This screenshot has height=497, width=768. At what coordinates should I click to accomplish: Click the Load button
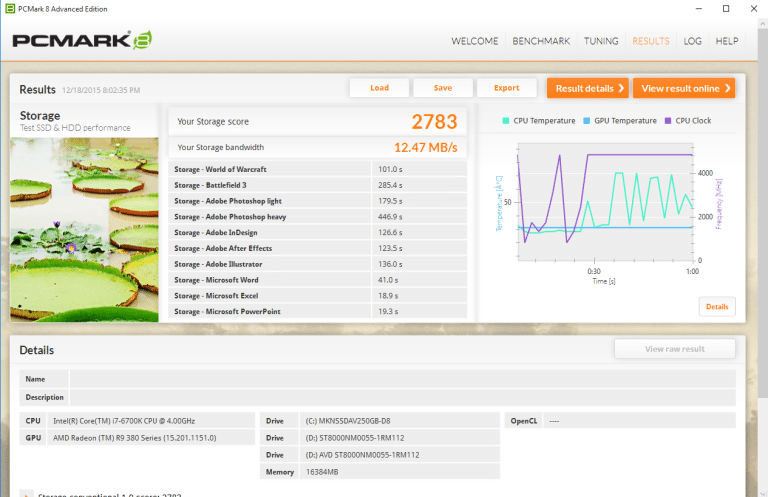[380, 88]
